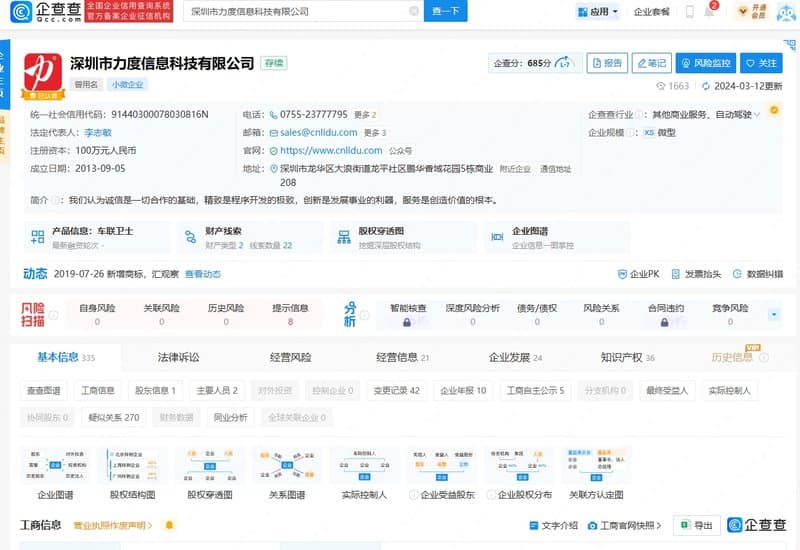Screen dimensions: 800x550
Task: Switch to the 法律诉讼 tab
Action: pyautogui.click(x=178, y=357)
